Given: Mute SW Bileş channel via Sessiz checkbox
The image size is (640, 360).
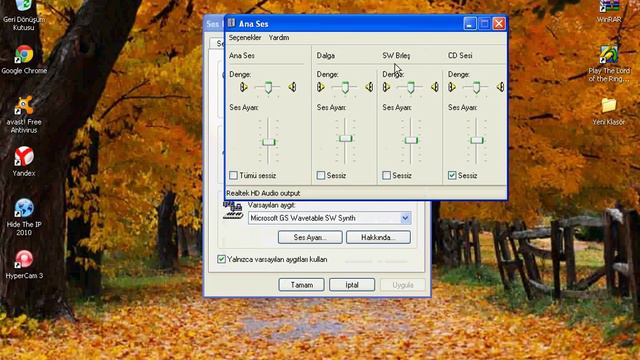Looking at the screenshot, I should (387, 176).
